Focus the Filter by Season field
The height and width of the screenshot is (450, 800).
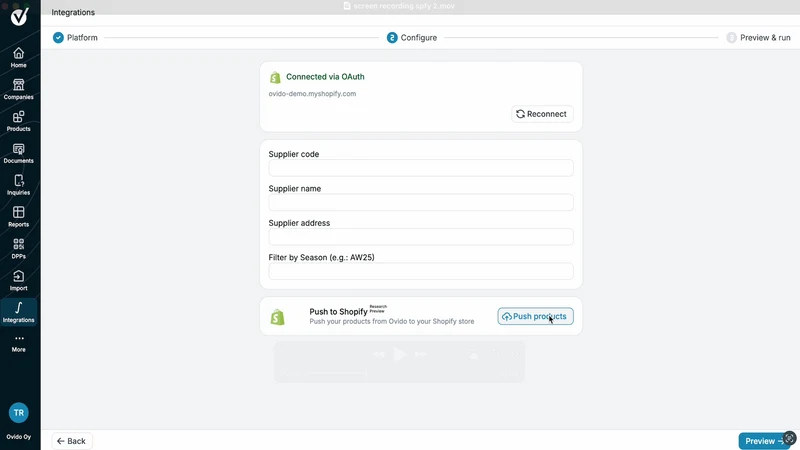tap(421, 271)
